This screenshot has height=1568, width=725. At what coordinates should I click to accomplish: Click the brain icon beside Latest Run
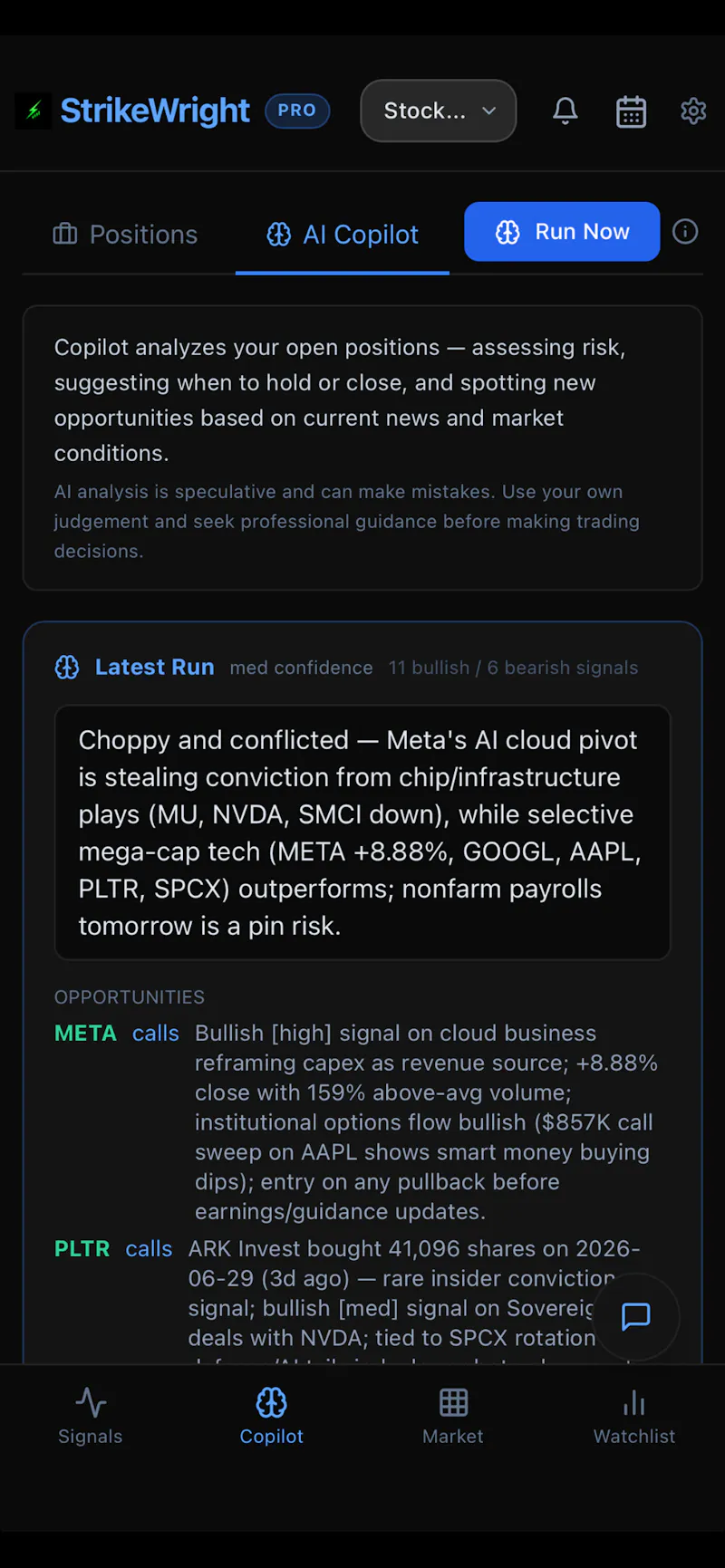(67, 668)
